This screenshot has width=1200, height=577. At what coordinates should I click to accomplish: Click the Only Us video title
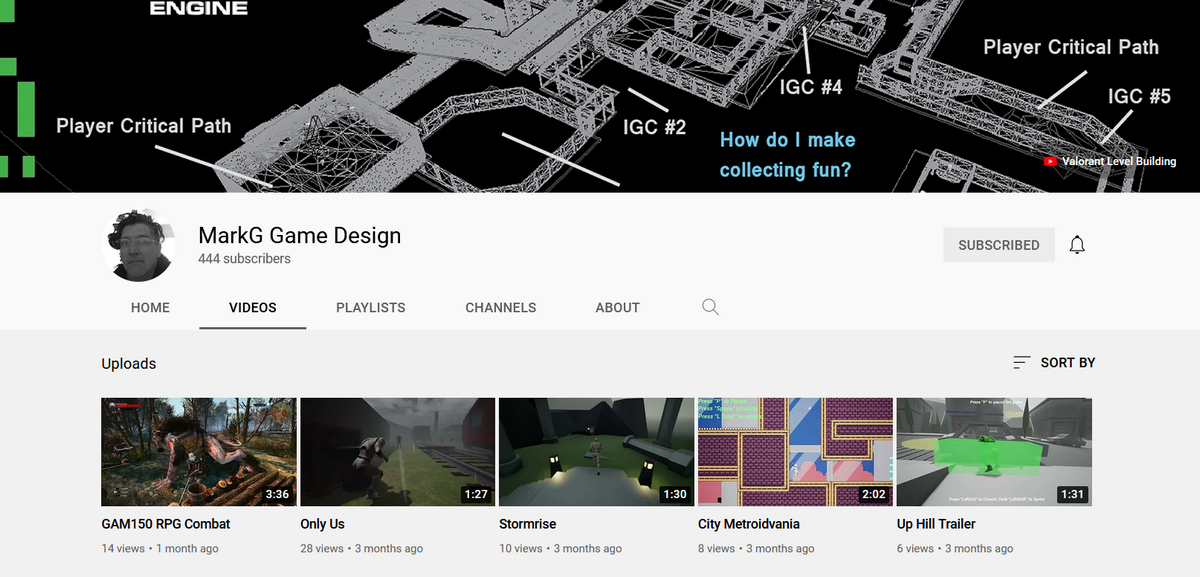coord(322,524)
